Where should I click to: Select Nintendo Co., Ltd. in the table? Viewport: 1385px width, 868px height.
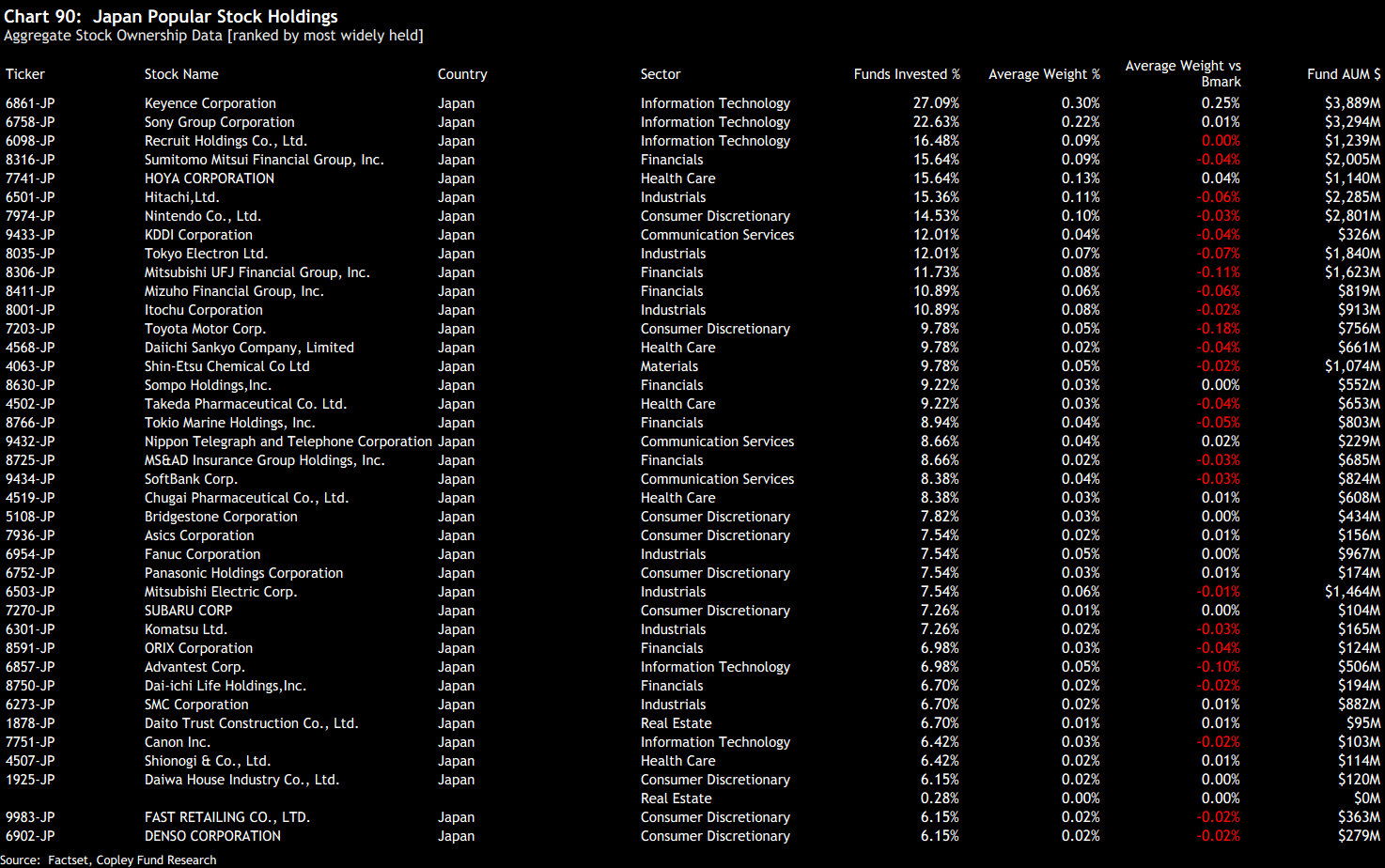click(x=203, y=216)
